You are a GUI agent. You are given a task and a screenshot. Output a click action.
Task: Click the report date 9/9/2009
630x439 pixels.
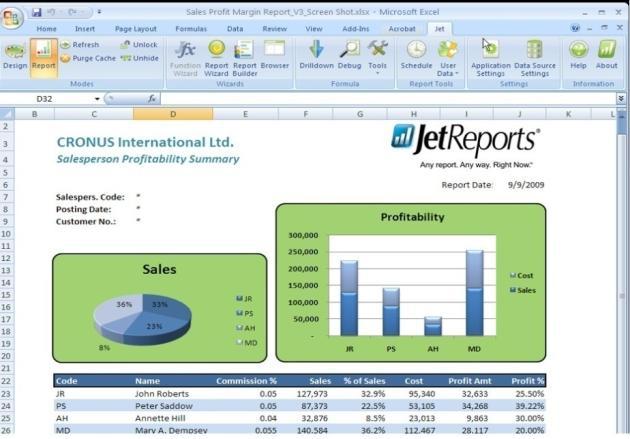(526, 185)
